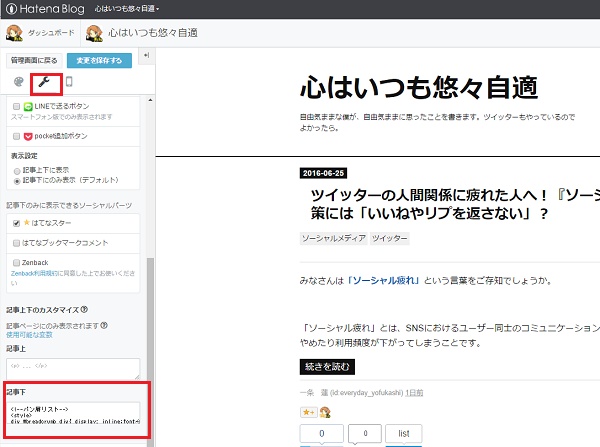Switch to the smartphone tab

coord(69,82)
